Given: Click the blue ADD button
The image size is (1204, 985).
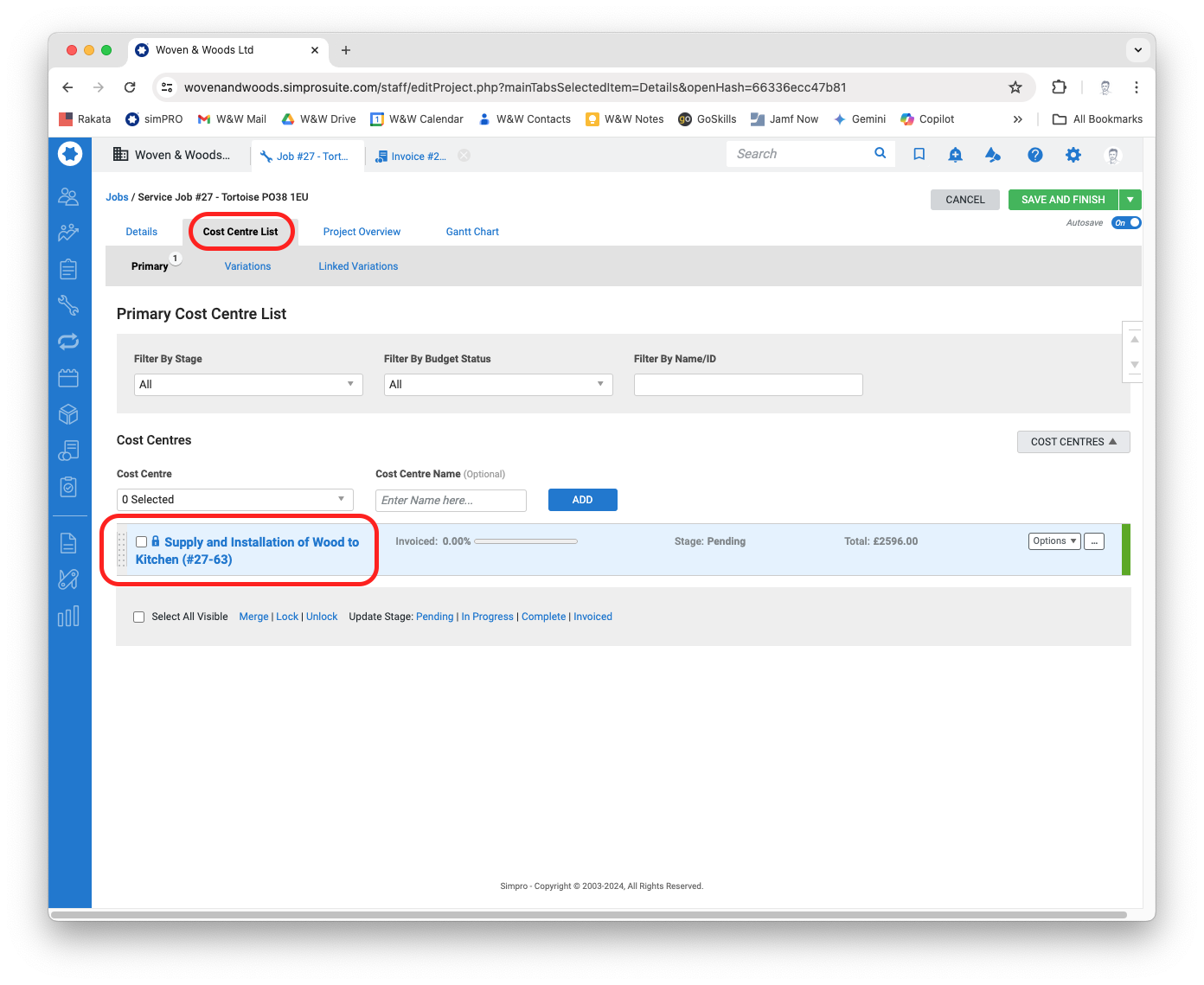Looking at the screenshot, I should (x=582, y=500).
